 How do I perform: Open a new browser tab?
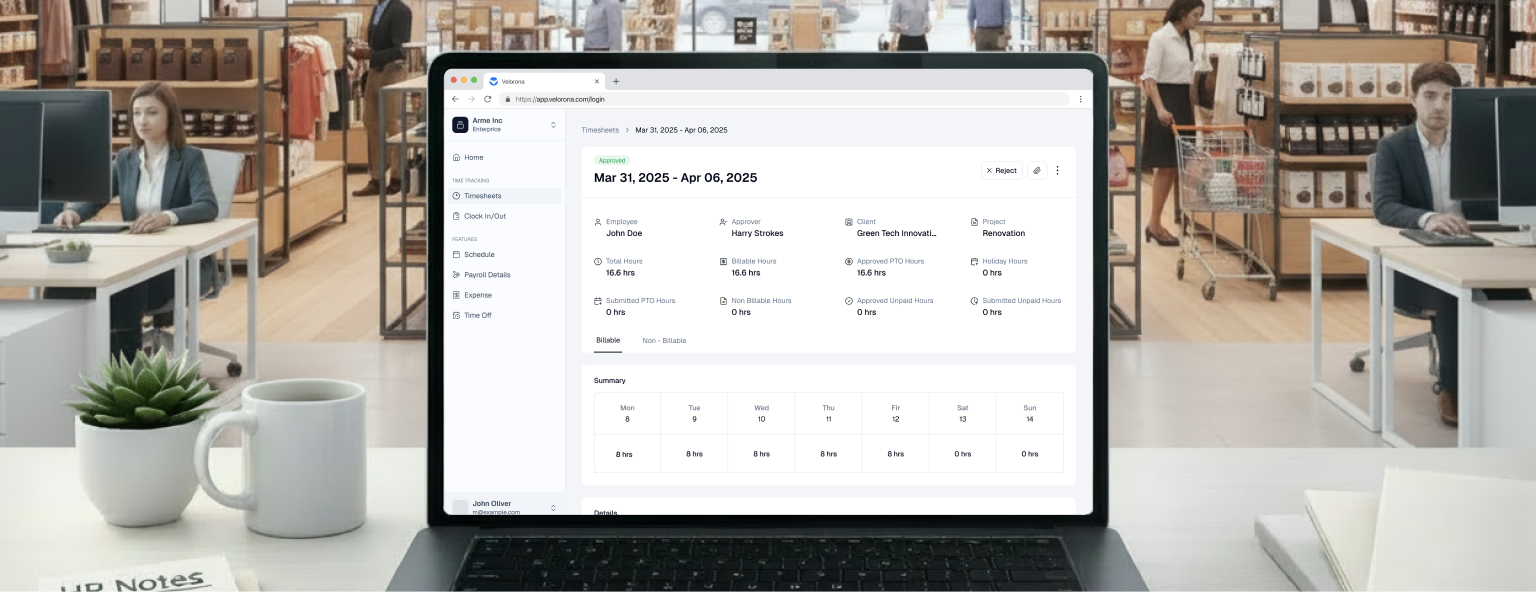click(616, 81)
